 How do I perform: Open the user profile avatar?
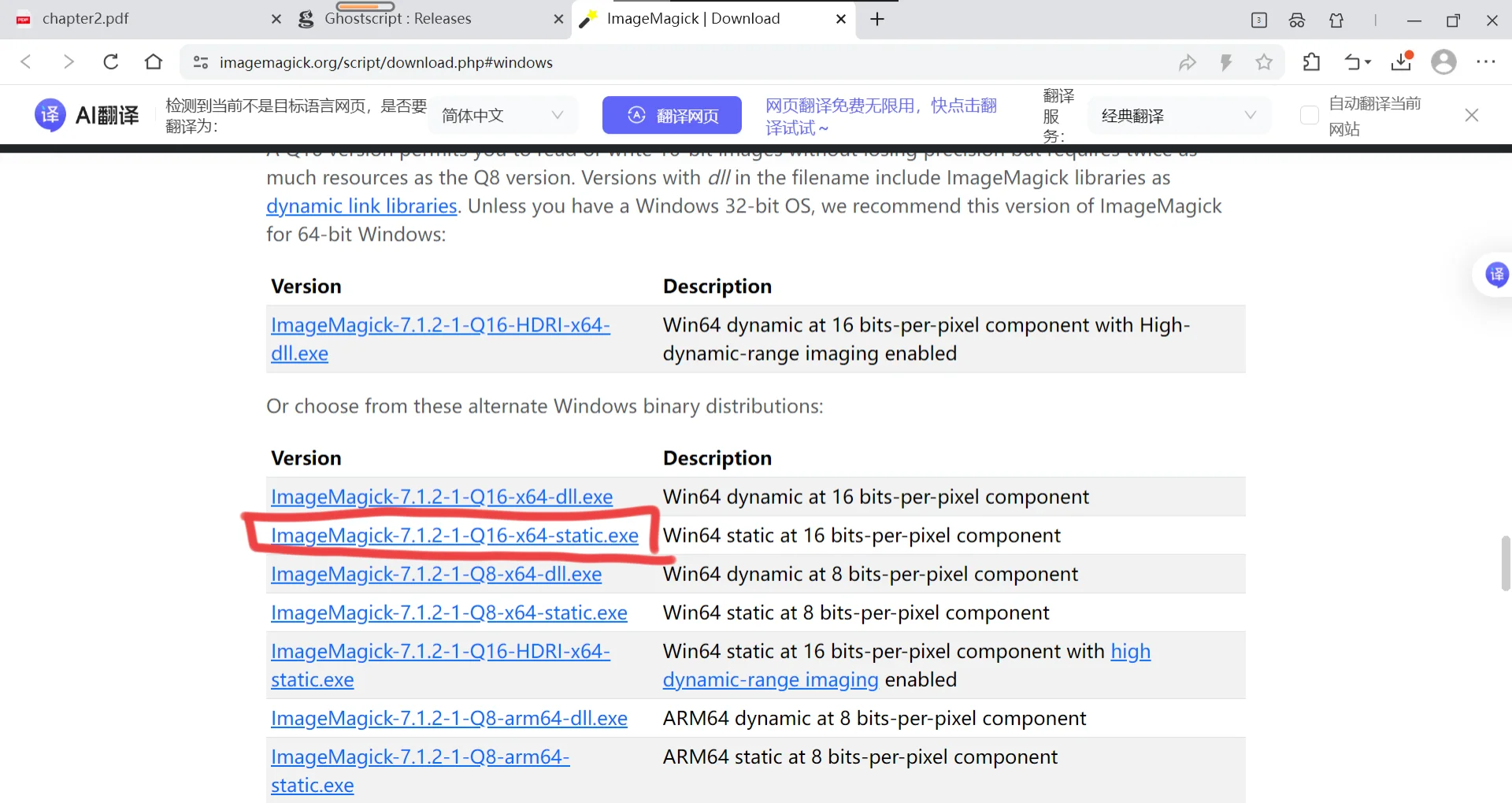pos(1443,62)
